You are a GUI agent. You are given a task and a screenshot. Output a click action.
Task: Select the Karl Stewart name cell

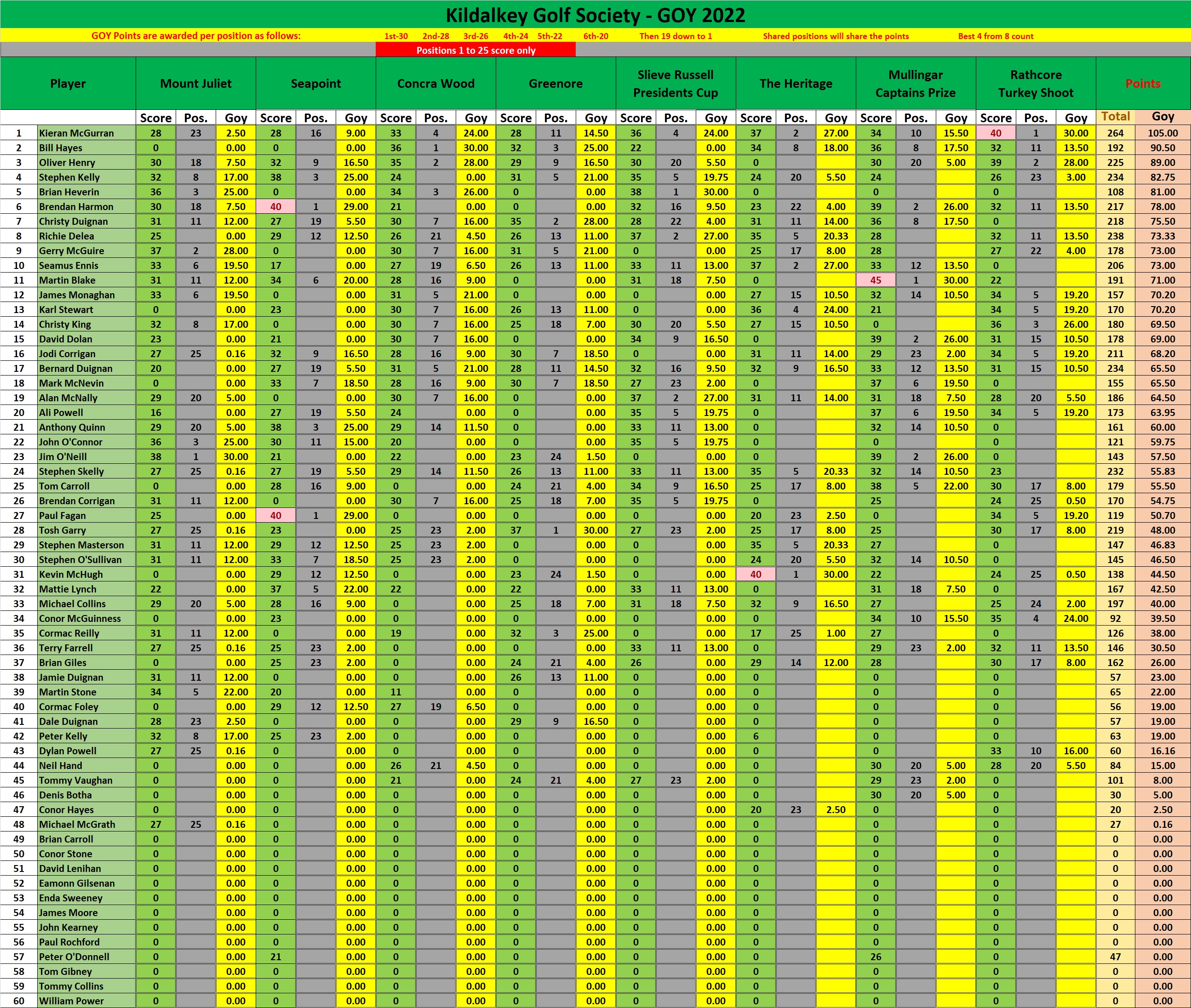[86, 310]
